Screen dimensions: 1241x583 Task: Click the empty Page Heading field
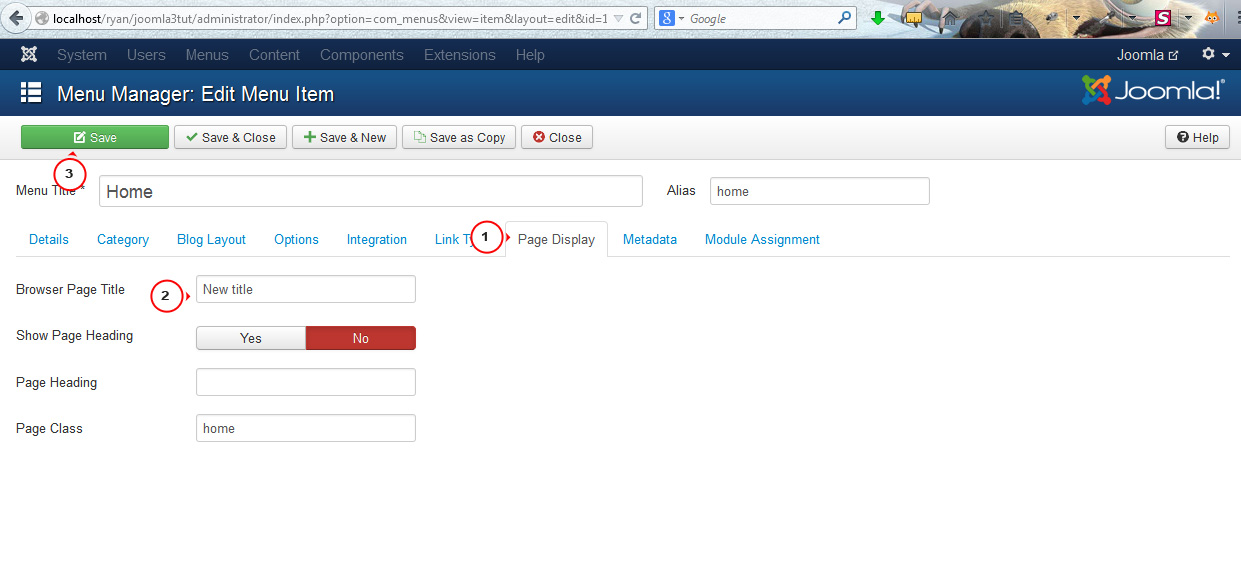coord(306,382)
